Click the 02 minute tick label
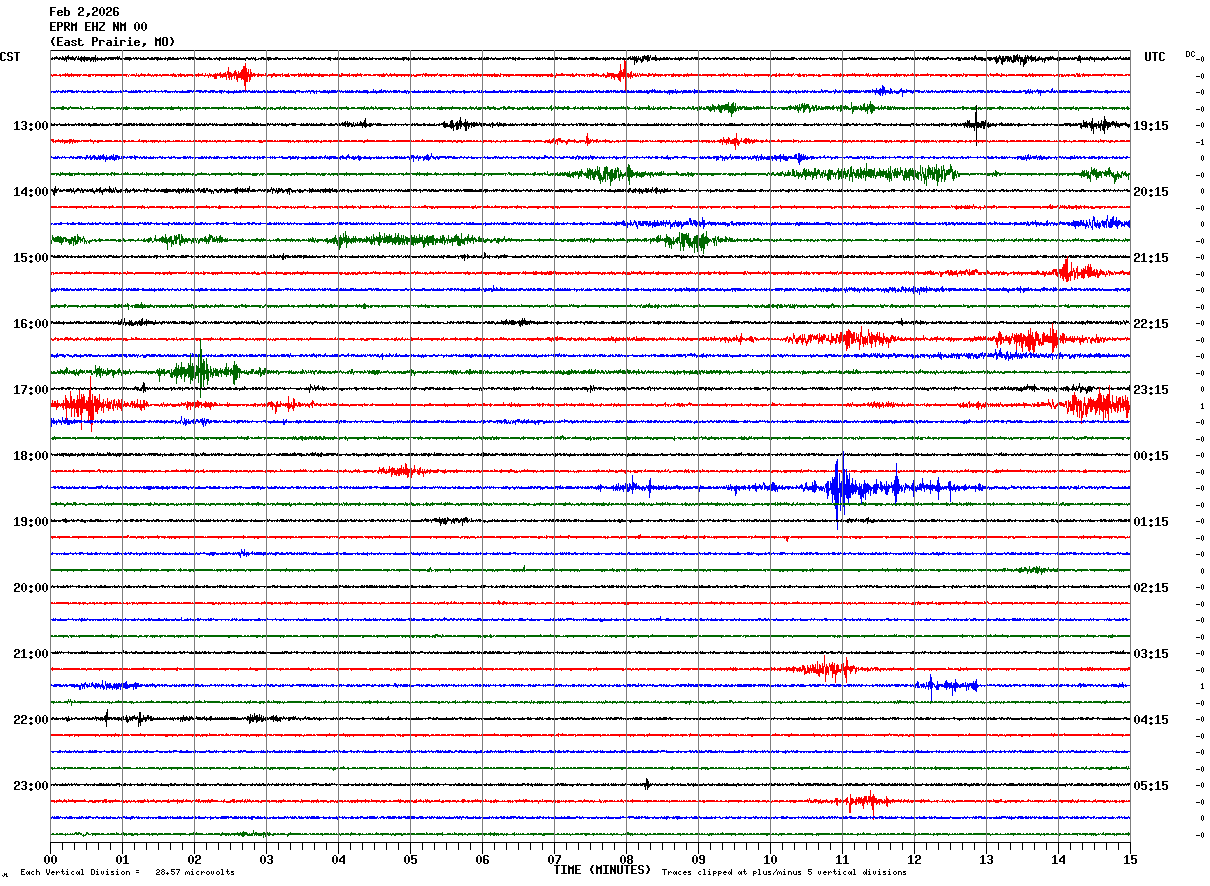This screenshot has width=1210, height=886. click(194, 859)
